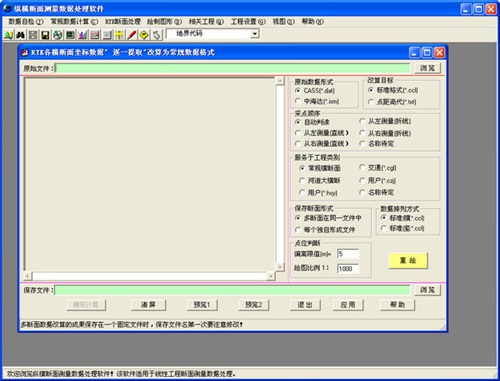Choose 多断面在同一文件中 save mode
This screenshot has height=381, width=500.
click(328, 218)
